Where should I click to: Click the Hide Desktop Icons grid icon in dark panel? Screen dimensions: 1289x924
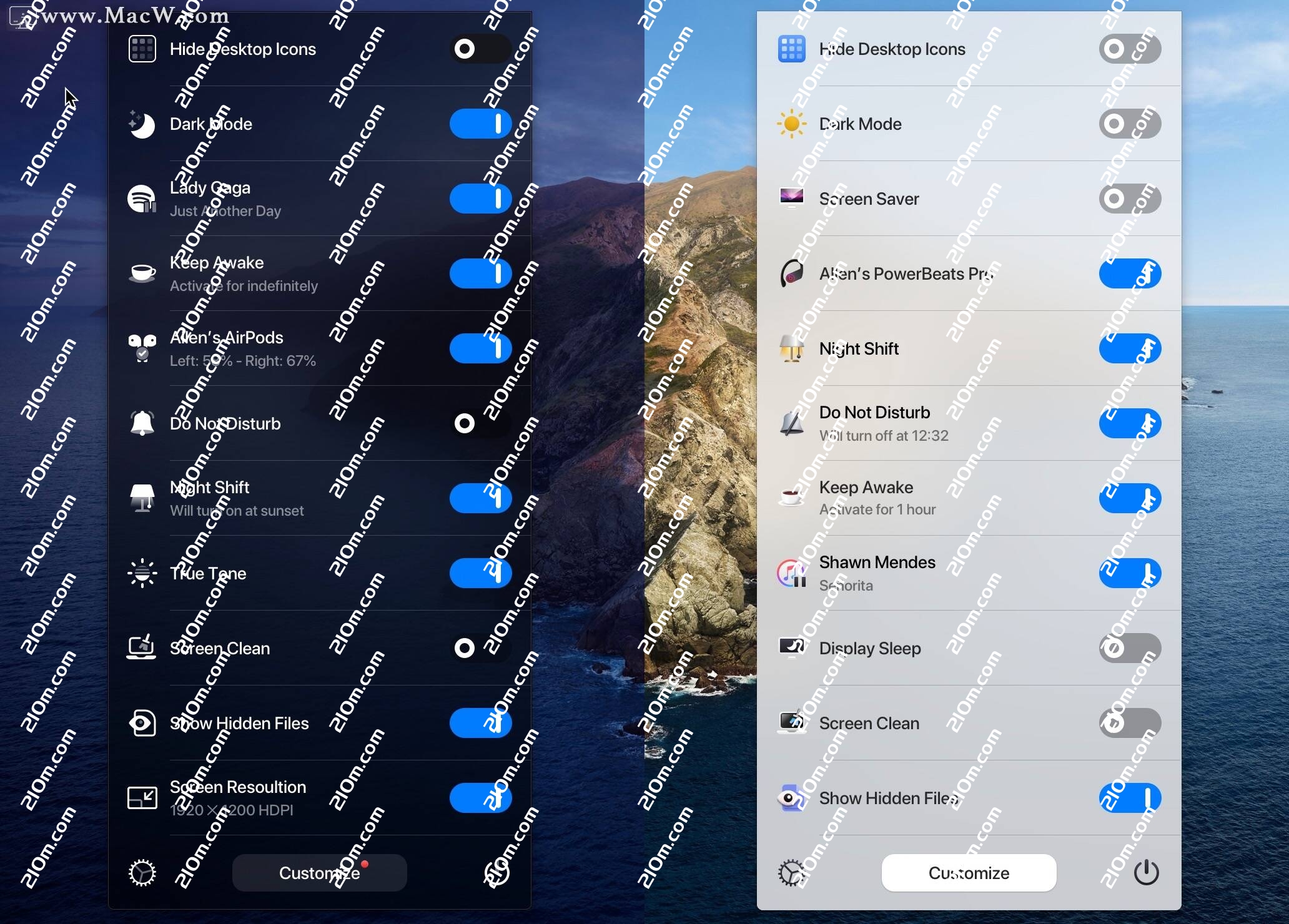[142, 49]
